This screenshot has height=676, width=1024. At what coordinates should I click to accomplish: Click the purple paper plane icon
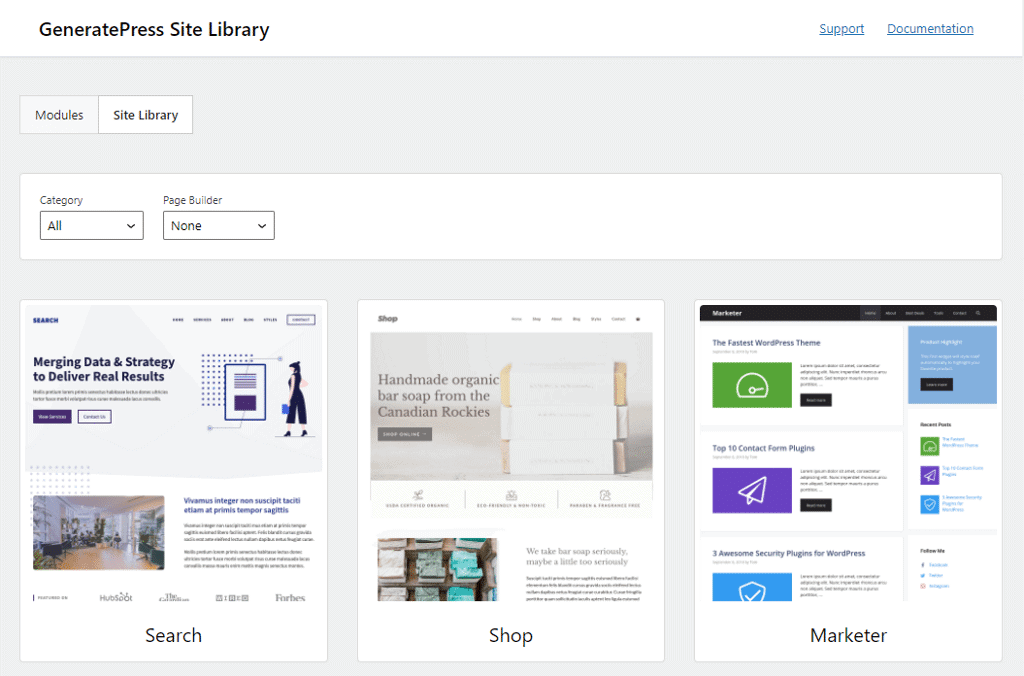(x=751, y=490)
